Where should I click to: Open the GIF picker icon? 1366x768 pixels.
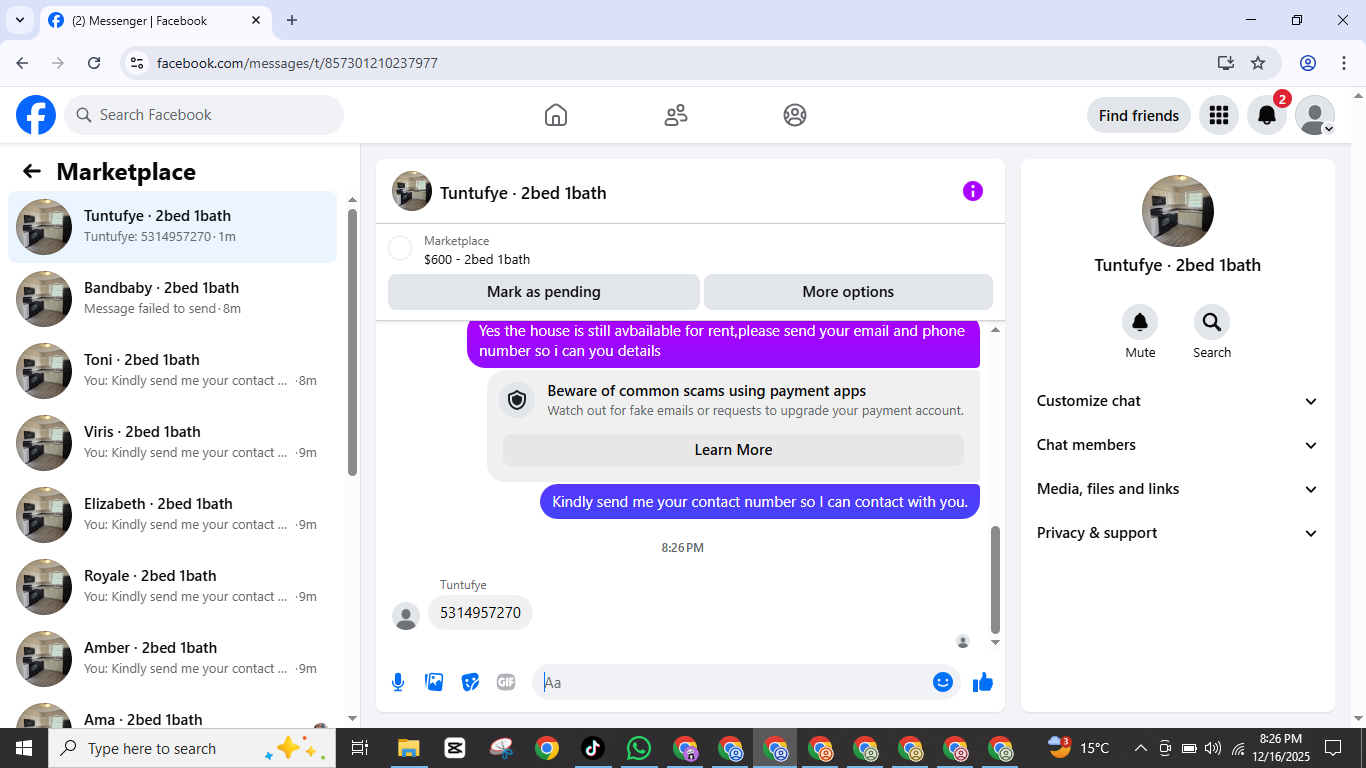(506, 682)
